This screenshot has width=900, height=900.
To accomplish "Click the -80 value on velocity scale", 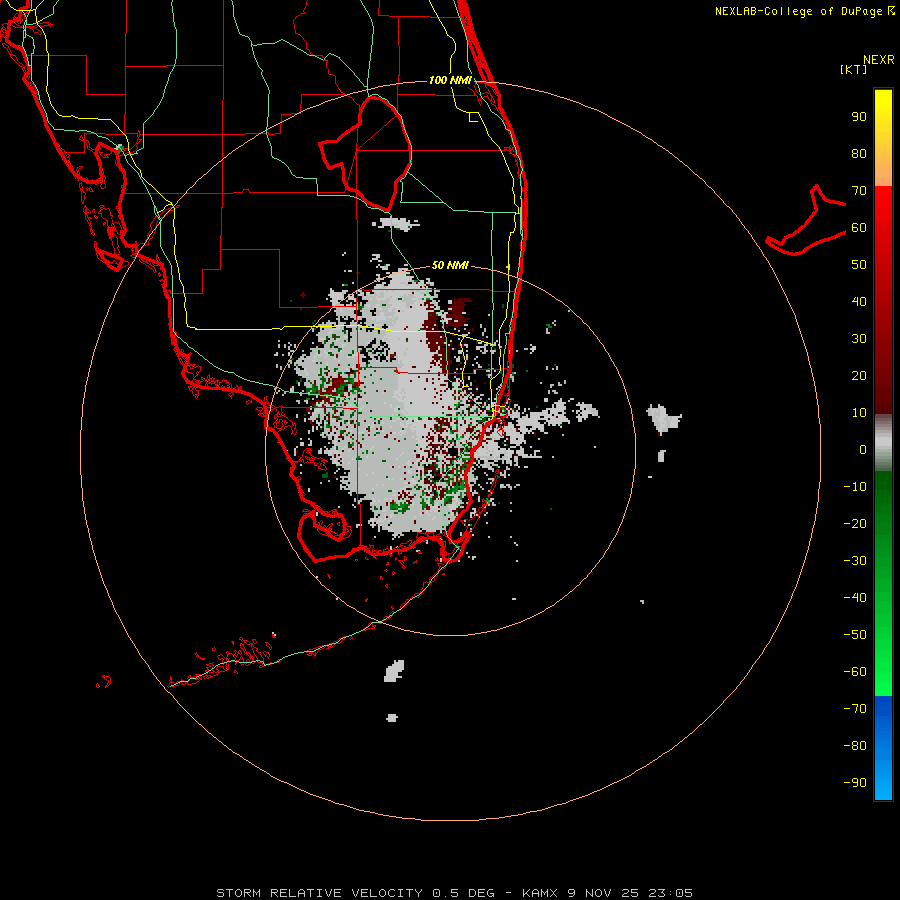I will click(x=855, y=746).
